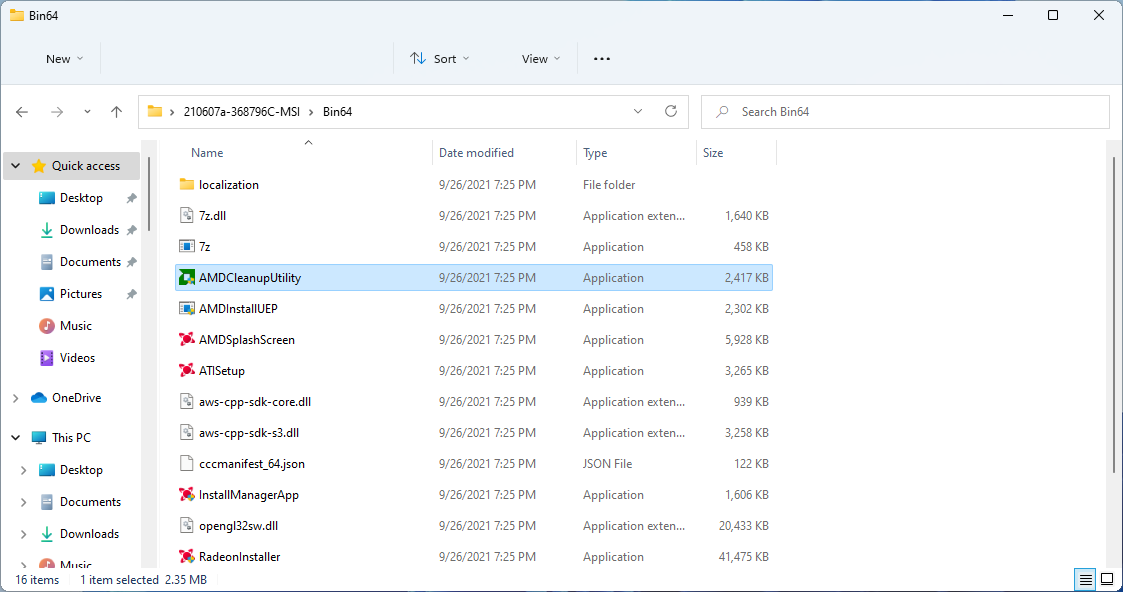Click the AMDInstallUEP application icon
Screen dimensions: 1123x592
click(186, 309)
